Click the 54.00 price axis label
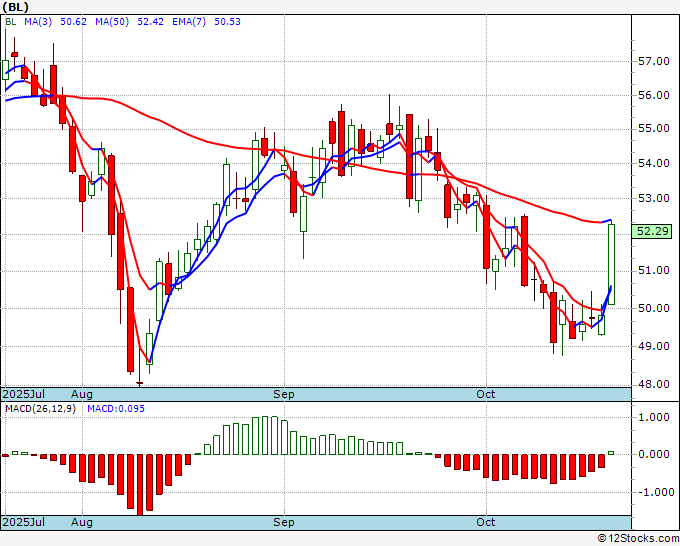The width and height of the screenshot is (680, 546). 654,163
